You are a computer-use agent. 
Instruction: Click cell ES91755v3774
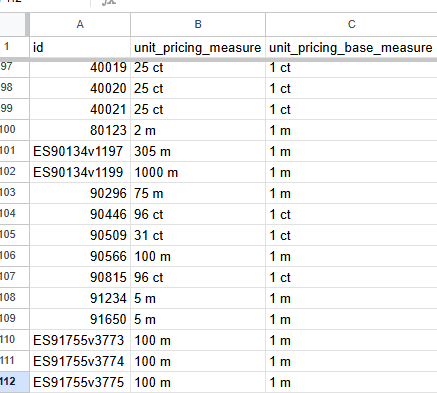[x=80, y=361]
